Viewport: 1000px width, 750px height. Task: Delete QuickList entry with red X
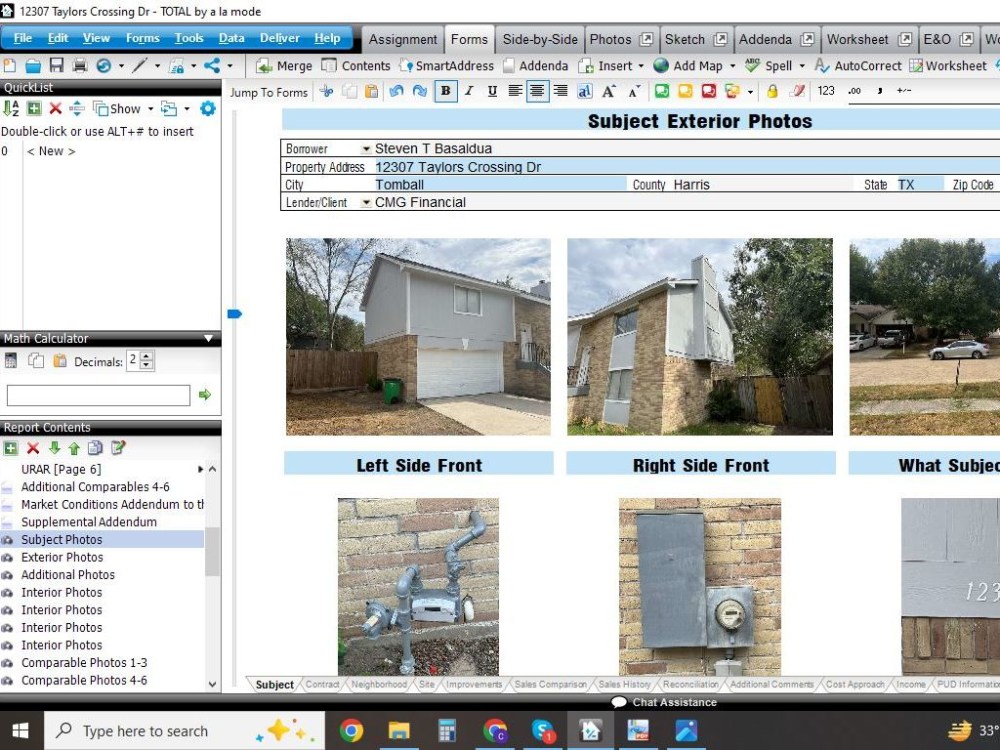click(55, 108)
